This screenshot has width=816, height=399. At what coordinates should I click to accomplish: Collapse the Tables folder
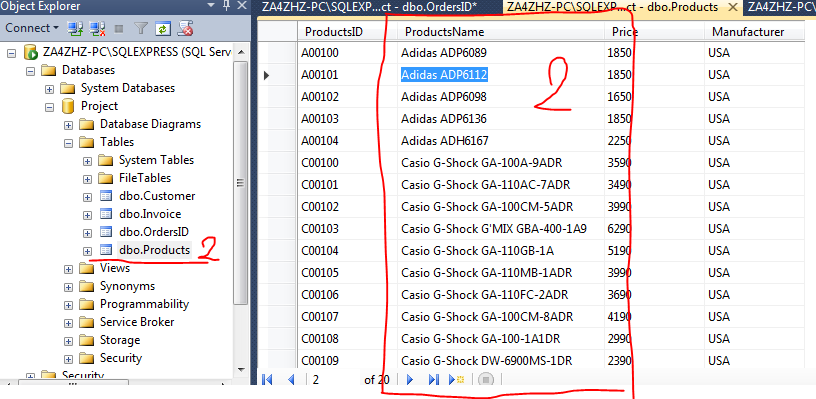(x=68, y=143)
